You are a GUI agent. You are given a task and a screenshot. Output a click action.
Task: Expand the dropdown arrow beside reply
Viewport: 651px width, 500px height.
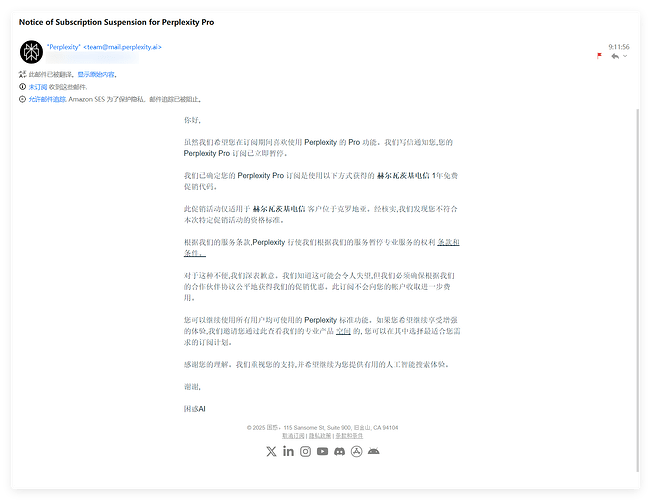click(x=625, y=56)
